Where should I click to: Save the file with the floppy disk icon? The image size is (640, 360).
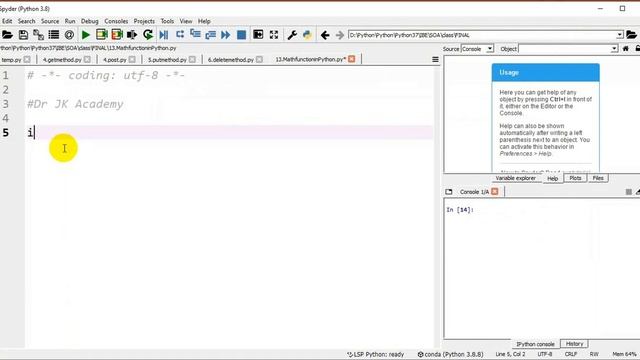pos(23,35)
